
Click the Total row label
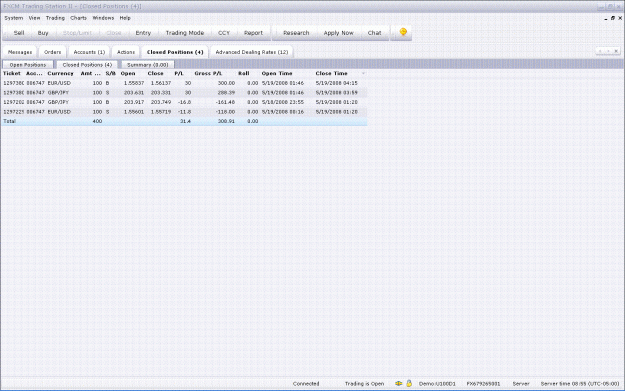tap(10, 121)
